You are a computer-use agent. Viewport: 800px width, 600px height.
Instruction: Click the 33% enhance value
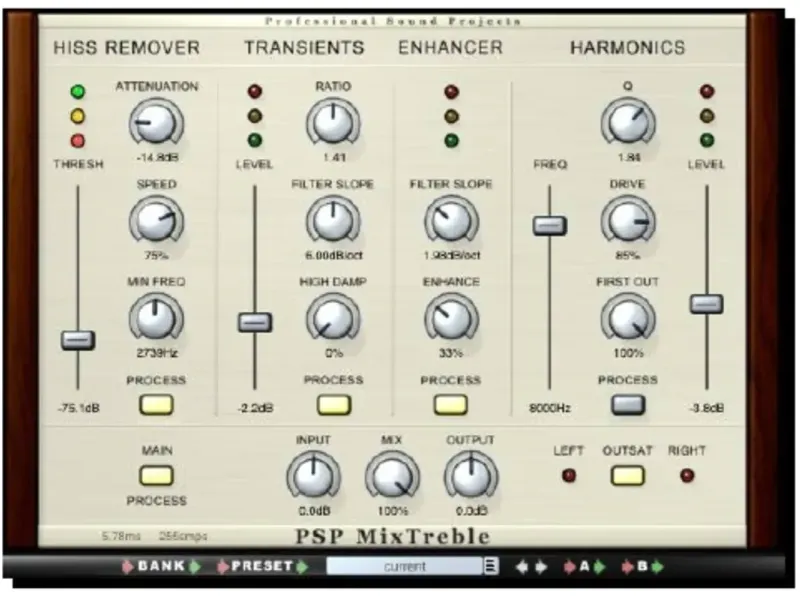451,353
